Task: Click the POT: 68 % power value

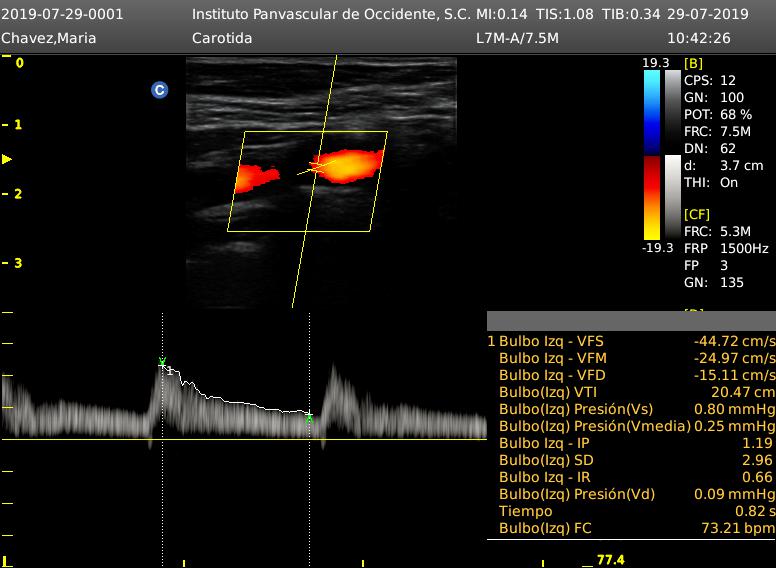Action: 718,114
